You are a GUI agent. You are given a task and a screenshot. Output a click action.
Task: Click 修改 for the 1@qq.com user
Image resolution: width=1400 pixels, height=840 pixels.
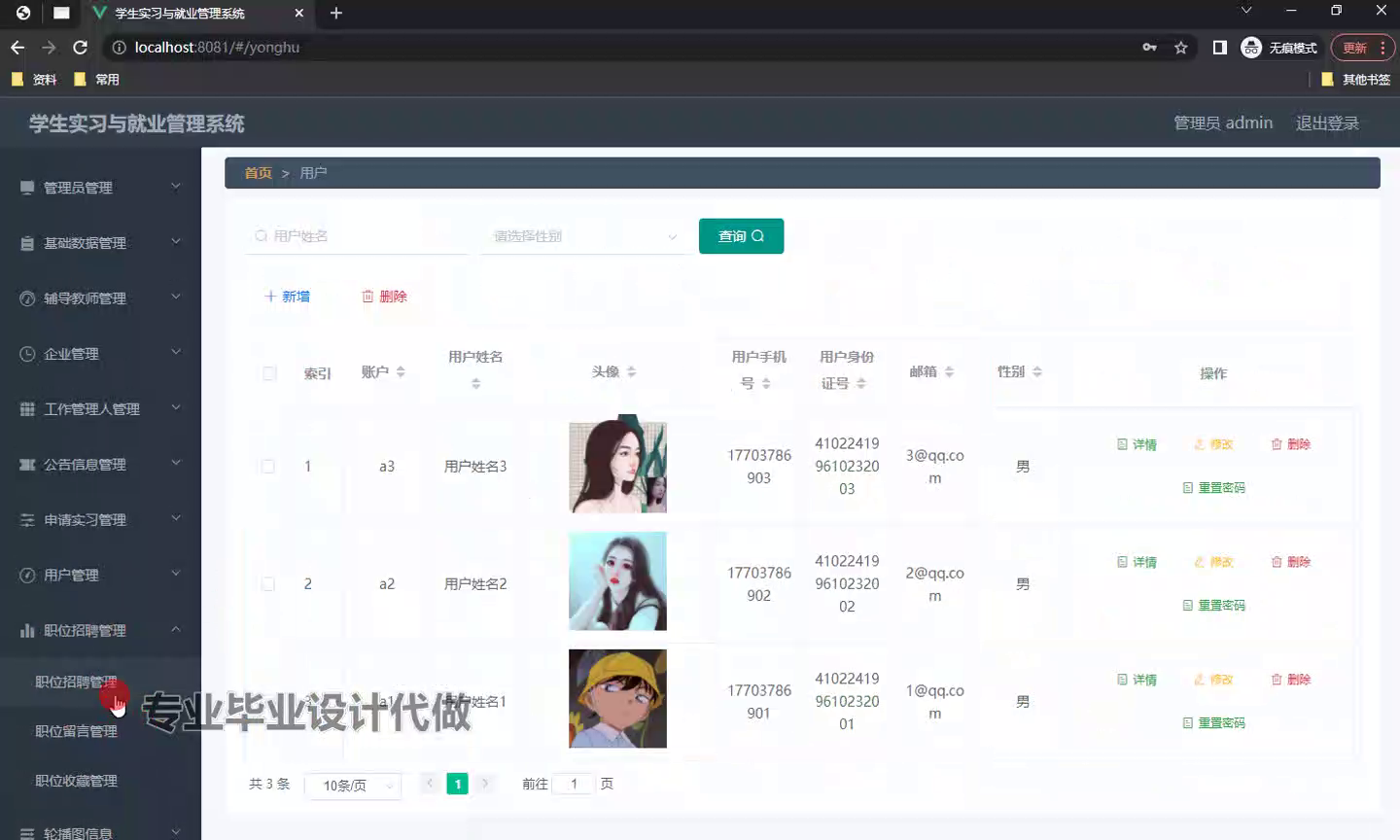click(x=1213, y=680)
